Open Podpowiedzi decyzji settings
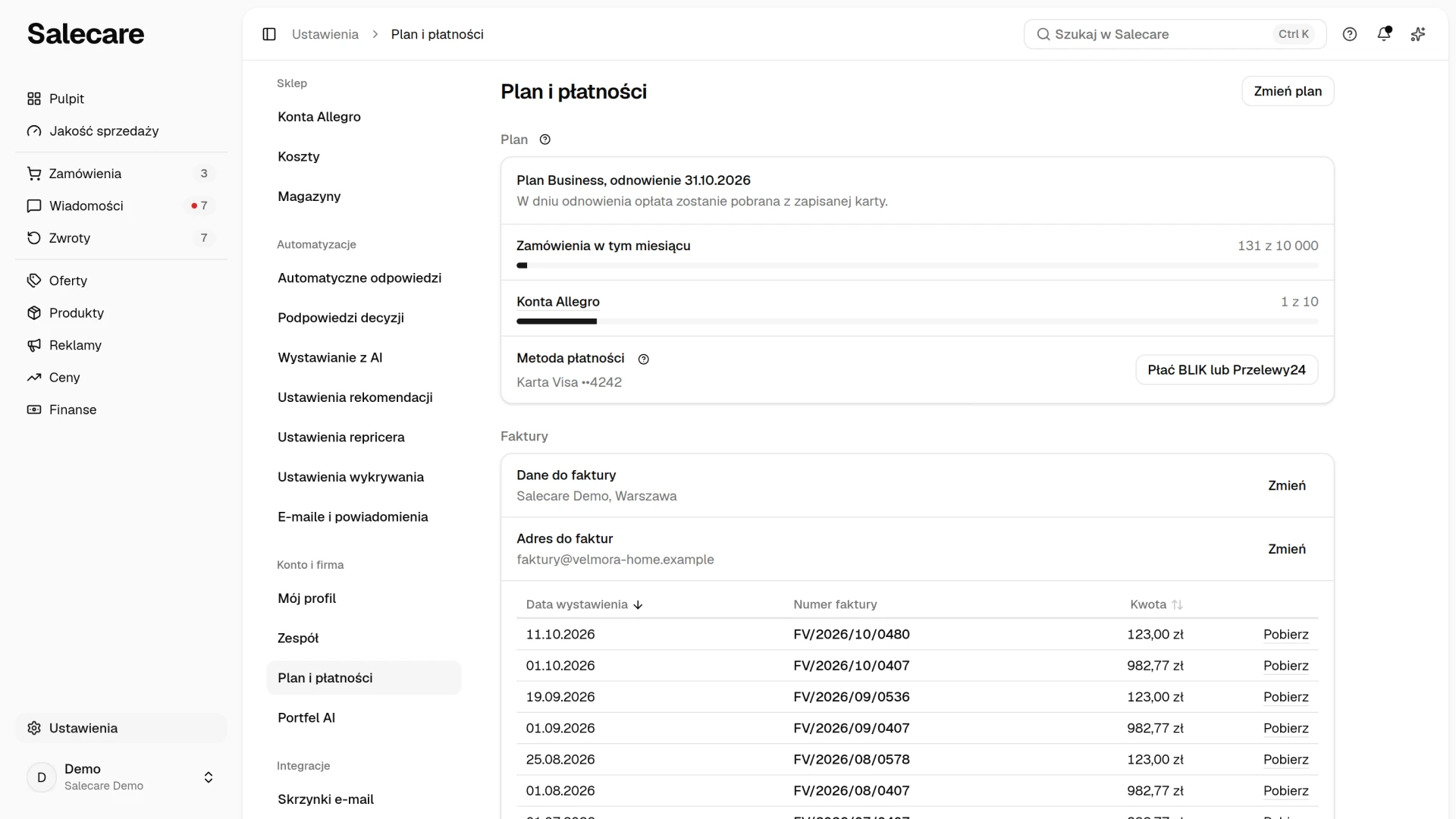1456x819 pixels. click(364, 318)
